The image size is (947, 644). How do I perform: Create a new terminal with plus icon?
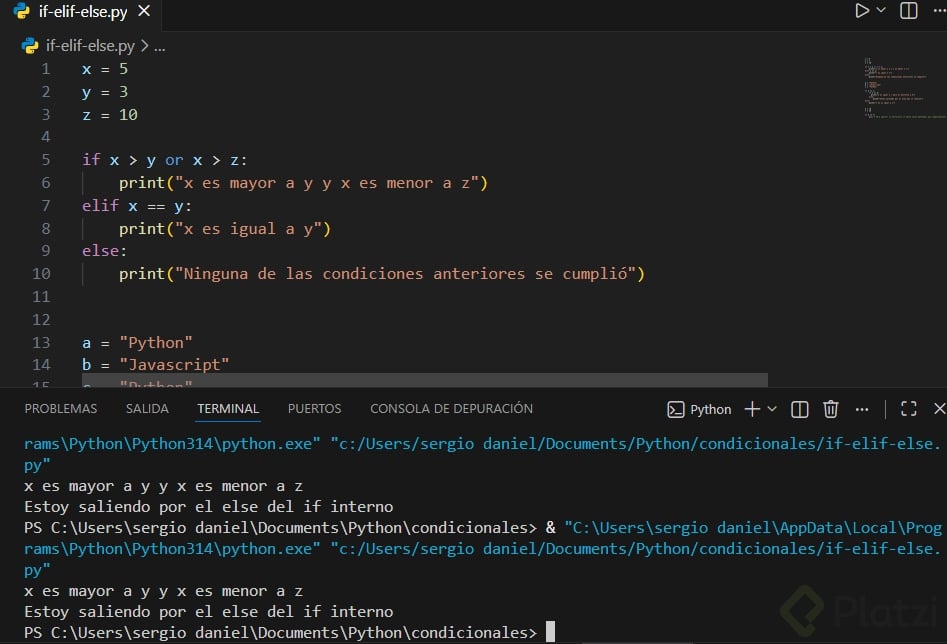[x=752, y=409]
